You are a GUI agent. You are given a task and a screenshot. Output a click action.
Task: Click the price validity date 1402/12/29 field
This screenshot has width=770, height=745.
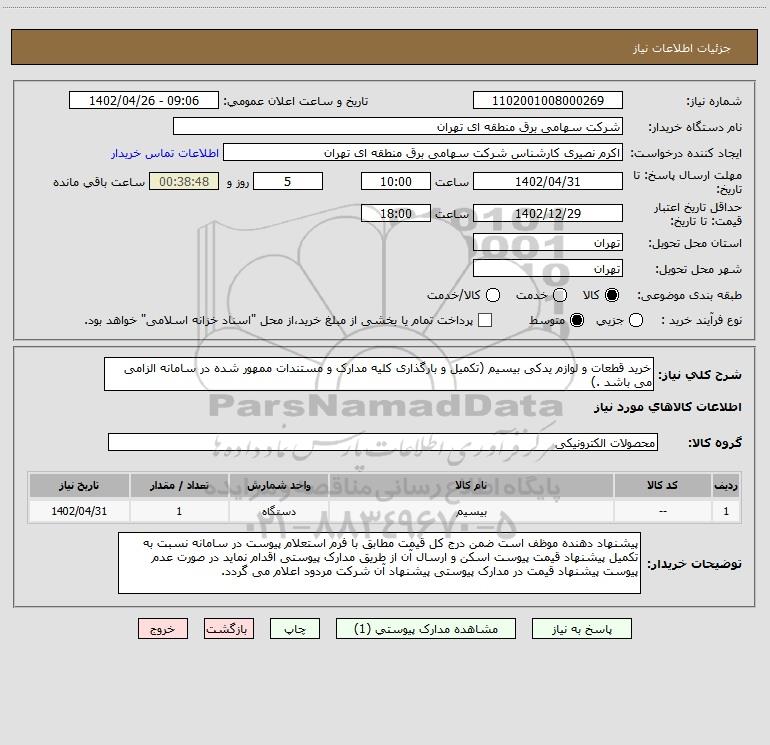[548, 214]
